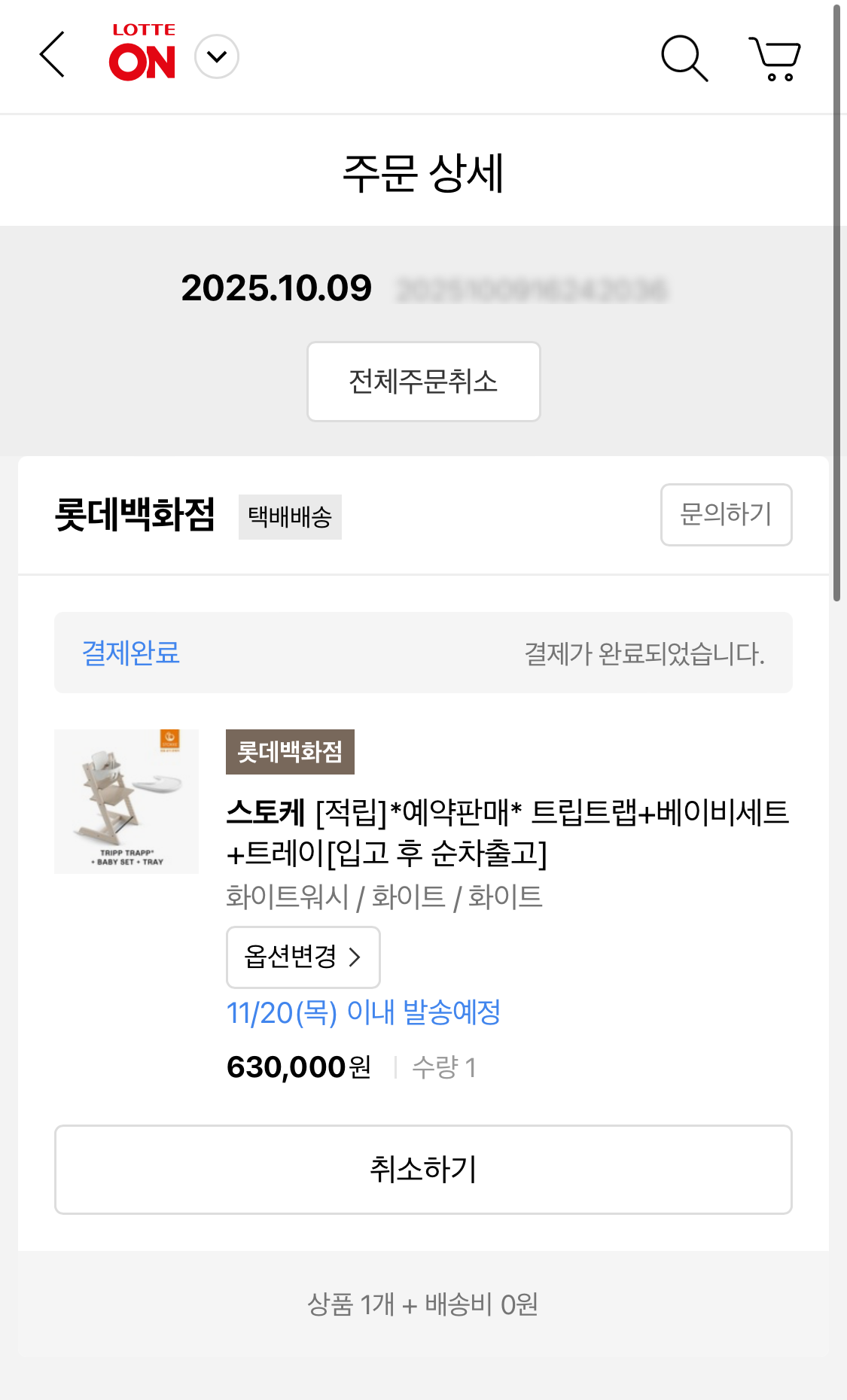
Task: Click the 롯데백화점 seller heading
Action: coord(136,515)
